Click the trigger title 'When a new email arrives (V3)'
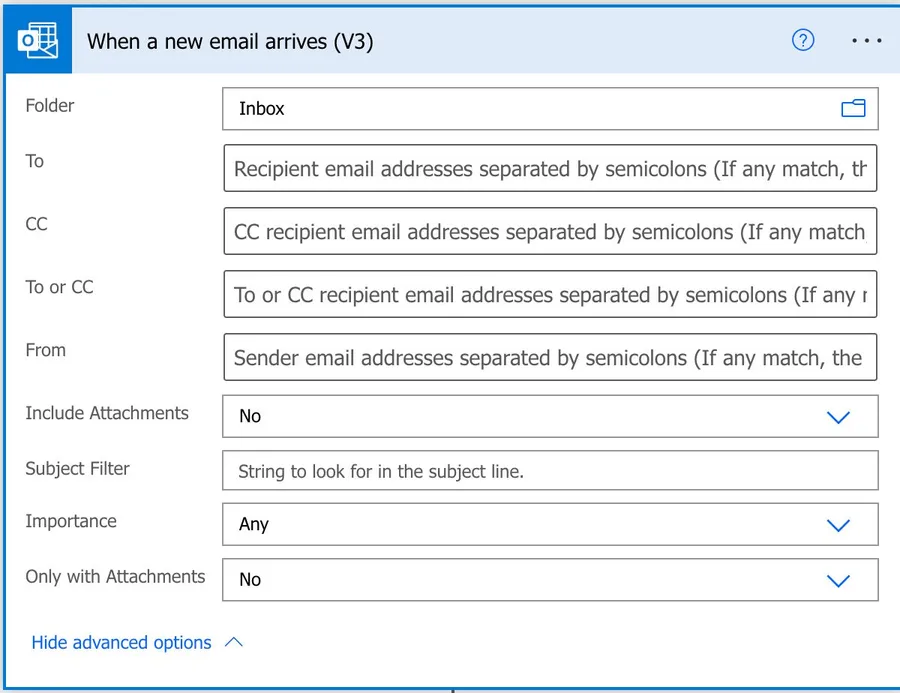 [x=231, y=42]
